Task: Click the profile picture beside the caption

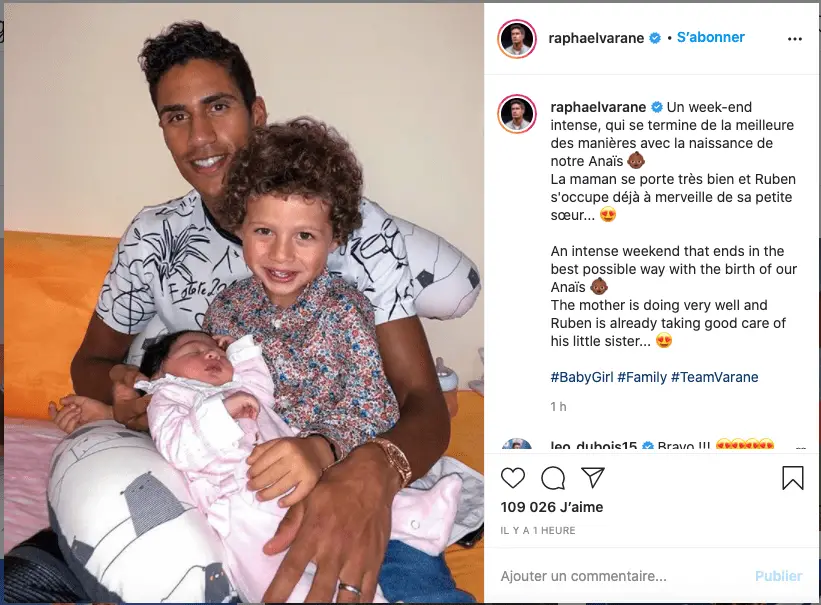Action: point(517,114)
